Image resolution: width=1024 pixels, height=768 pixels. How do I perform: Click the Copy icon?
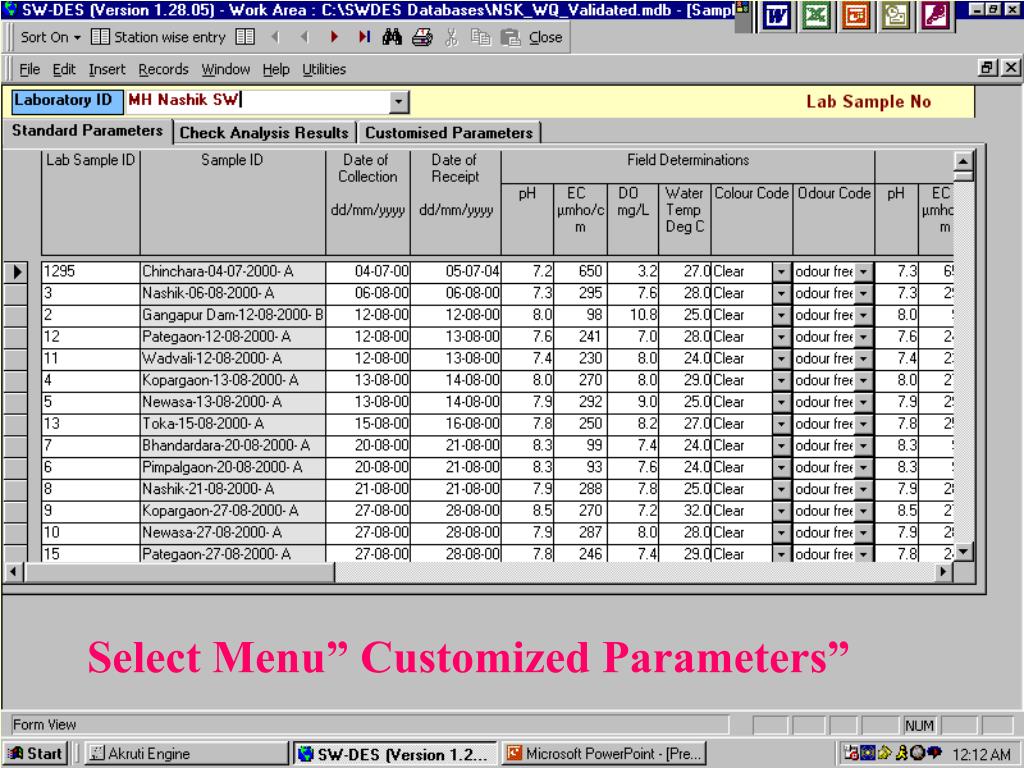click(481, 37)
